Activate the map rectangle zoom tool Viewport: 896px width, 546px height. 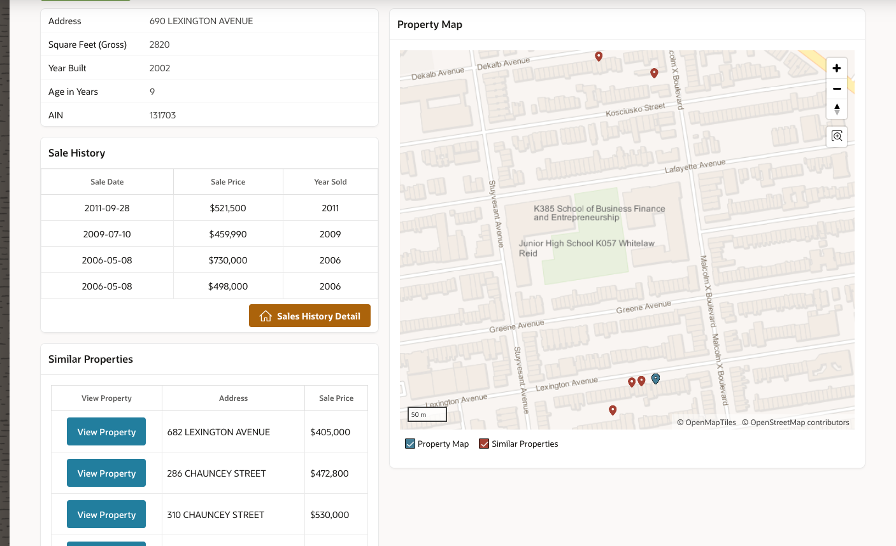pos(837,136)
